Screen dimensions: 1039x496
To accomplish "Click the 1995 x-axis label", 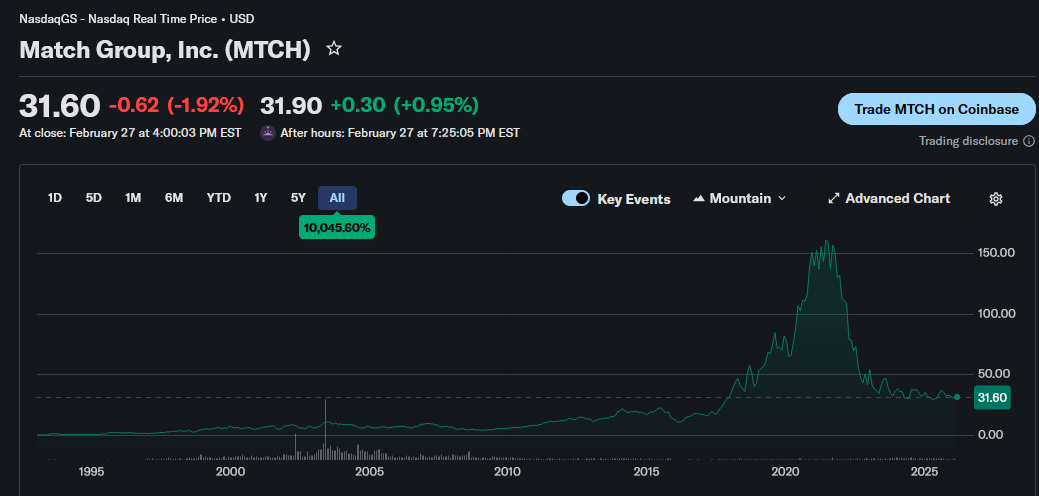I will click(x=91, y=471).
